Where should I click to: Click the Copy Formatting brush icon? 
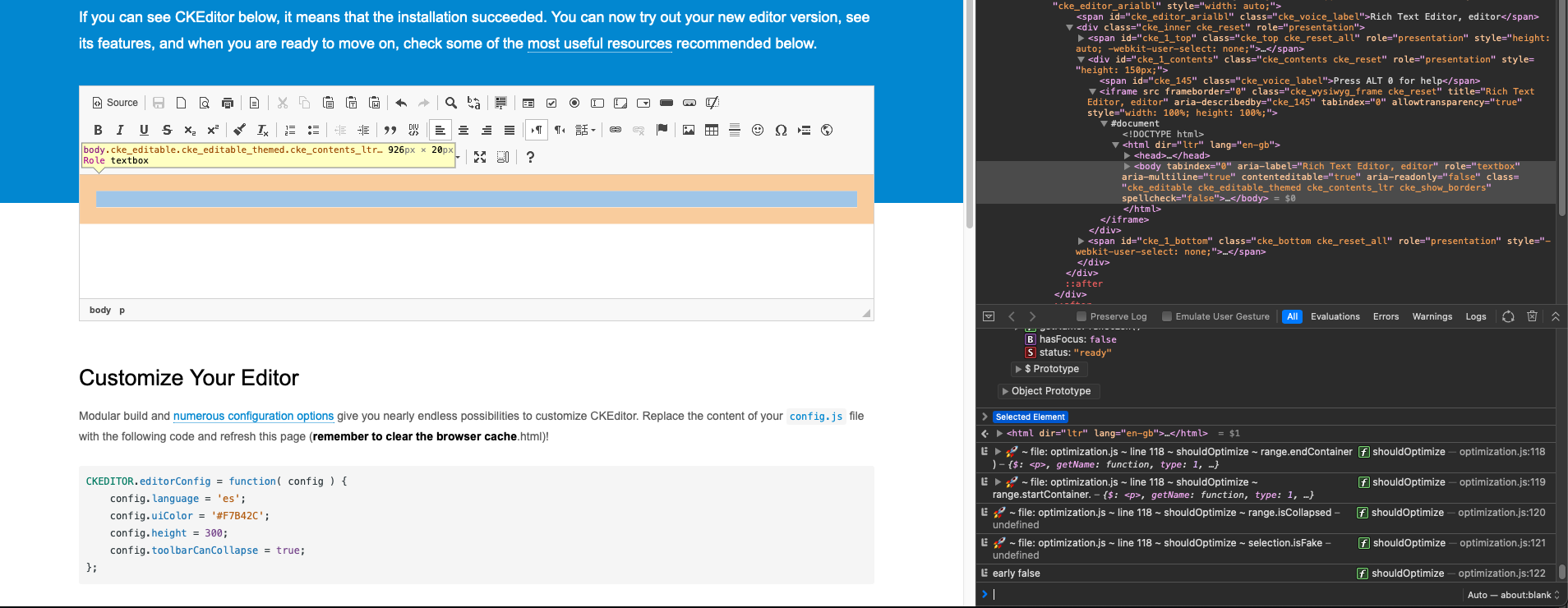[x=239, y=130]
